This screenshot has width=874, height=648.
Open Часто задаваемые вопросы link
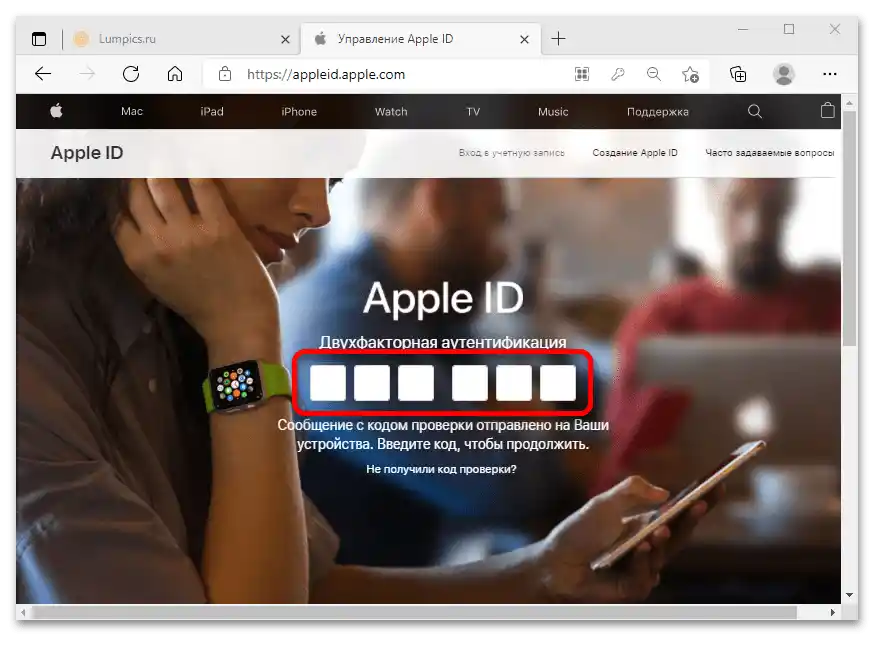(770, 153)
